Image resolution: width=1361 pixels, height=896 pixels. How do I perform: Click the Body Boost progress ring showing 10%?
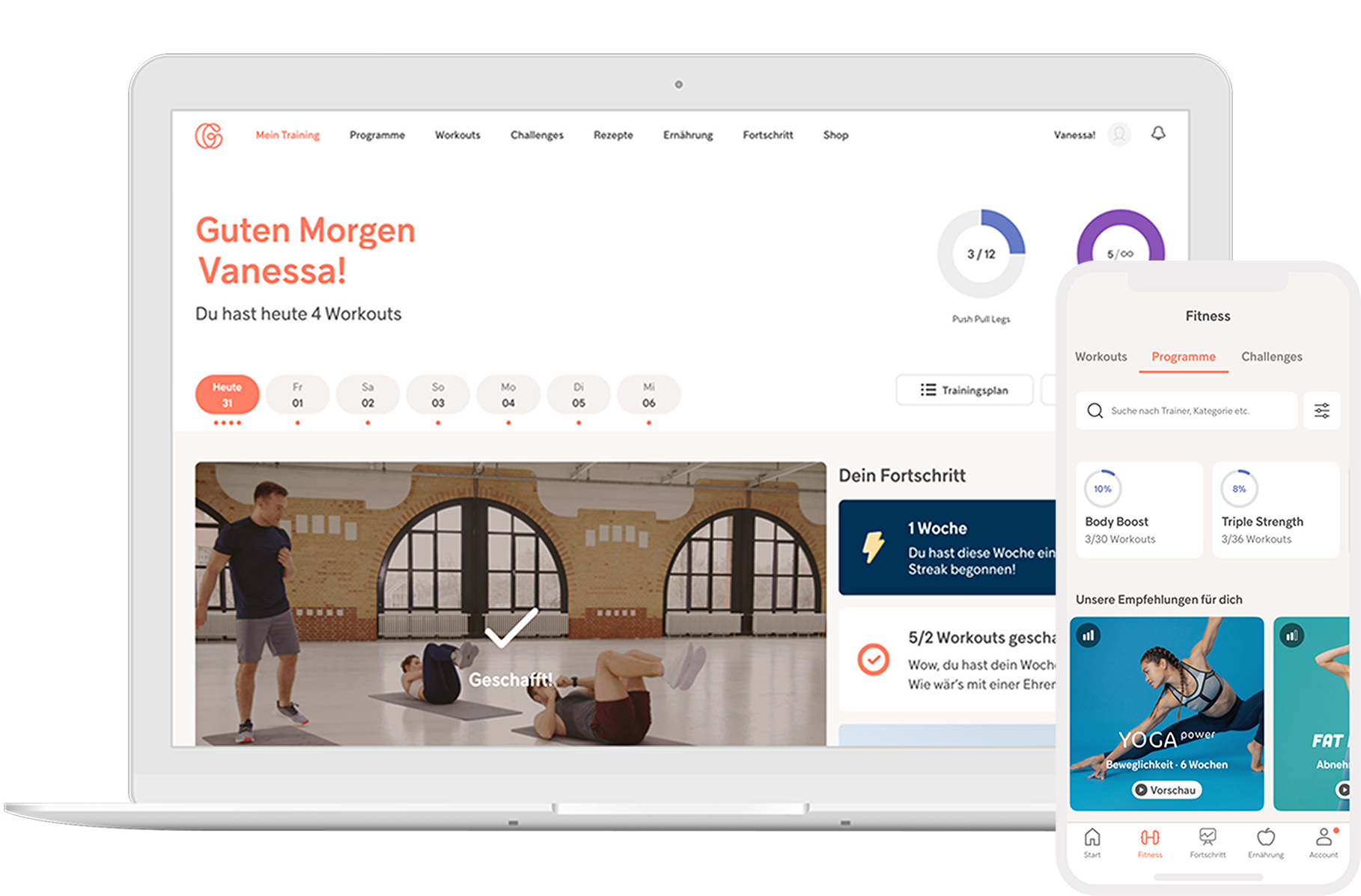click(x=1103, y=488)
